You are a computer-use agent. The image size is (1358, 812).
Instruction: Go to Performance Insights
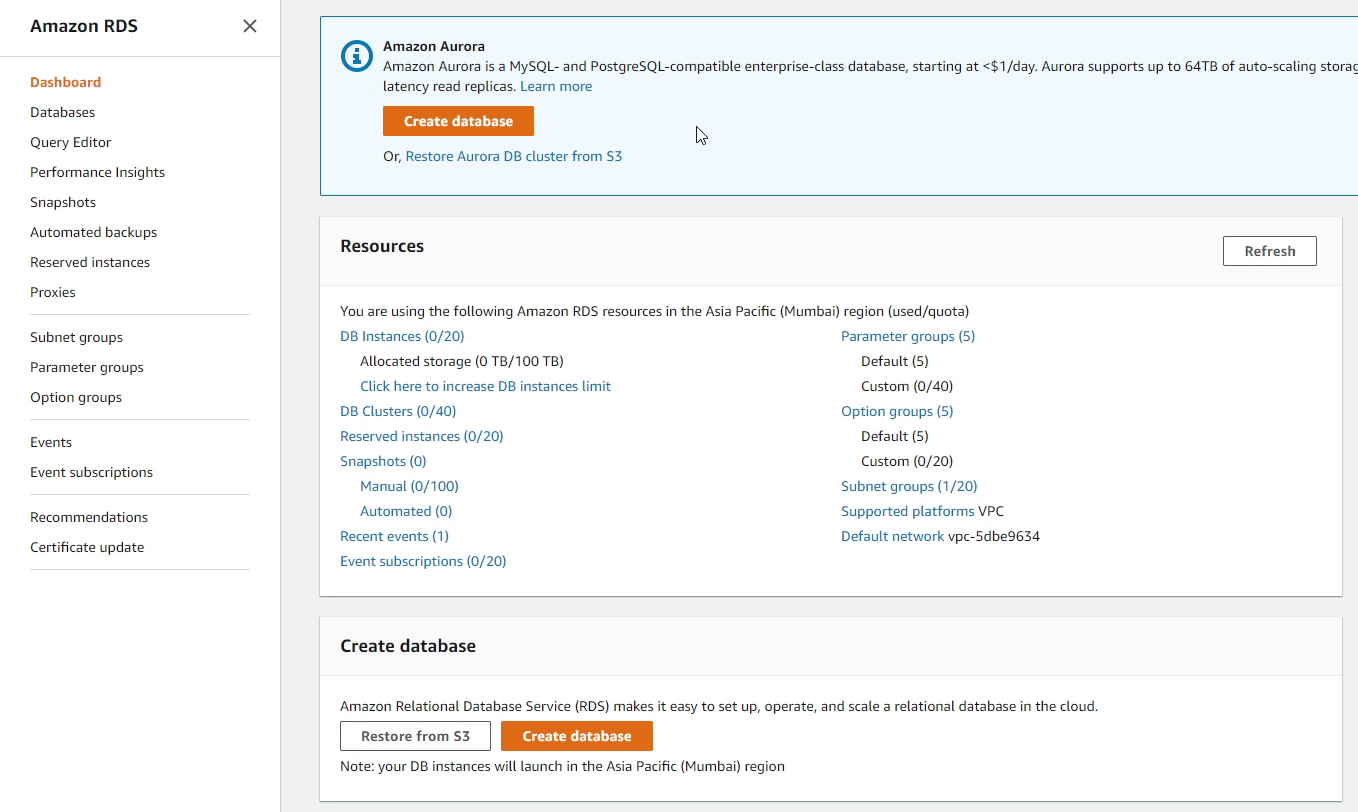[97, 172]
